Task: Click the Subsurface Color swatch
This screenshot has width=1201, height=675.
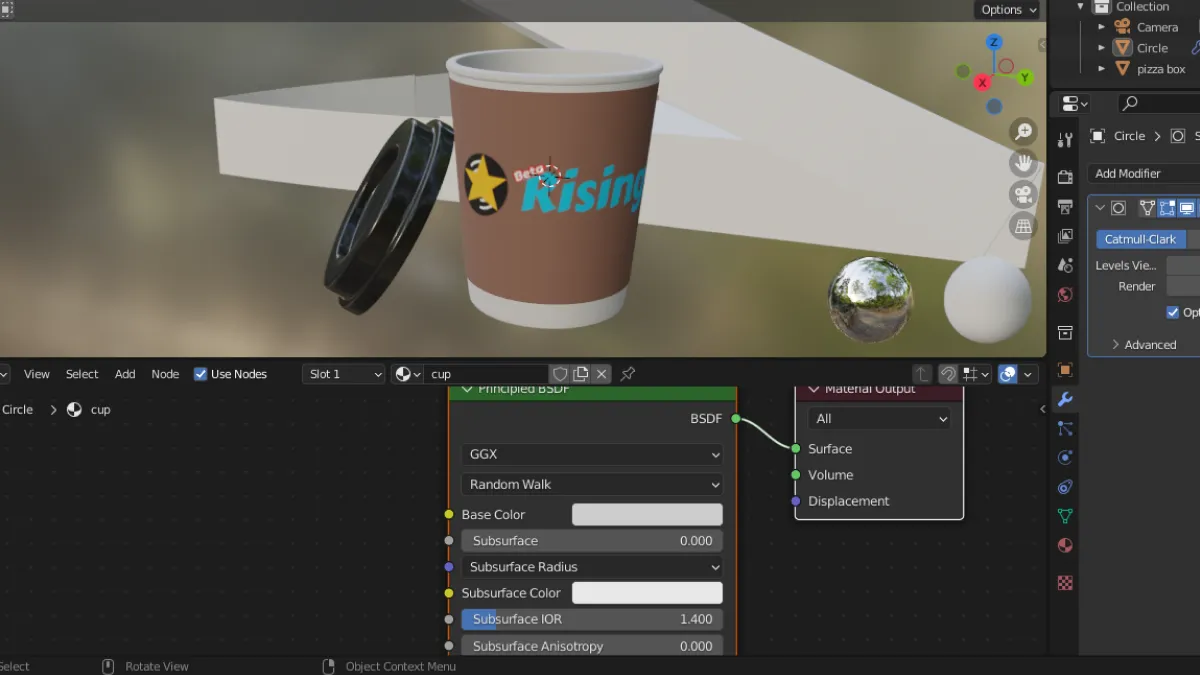Action: 647,593
